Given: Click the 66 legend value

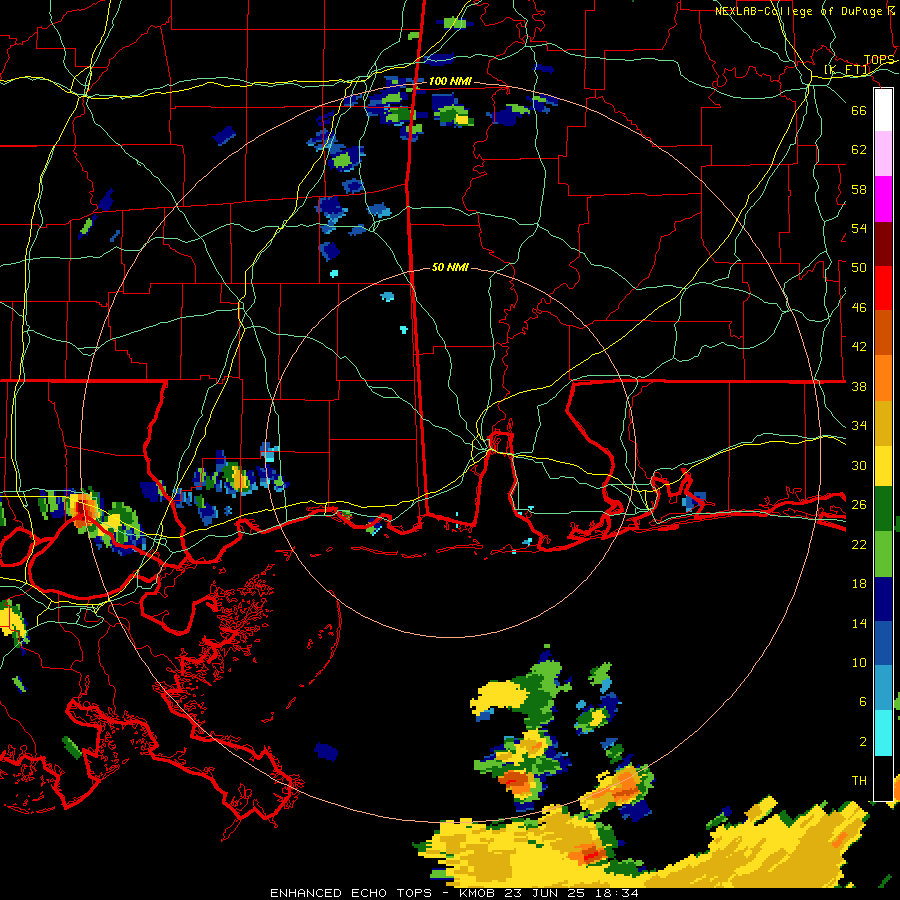Looking at the screenshot, I should coord(859,110).
